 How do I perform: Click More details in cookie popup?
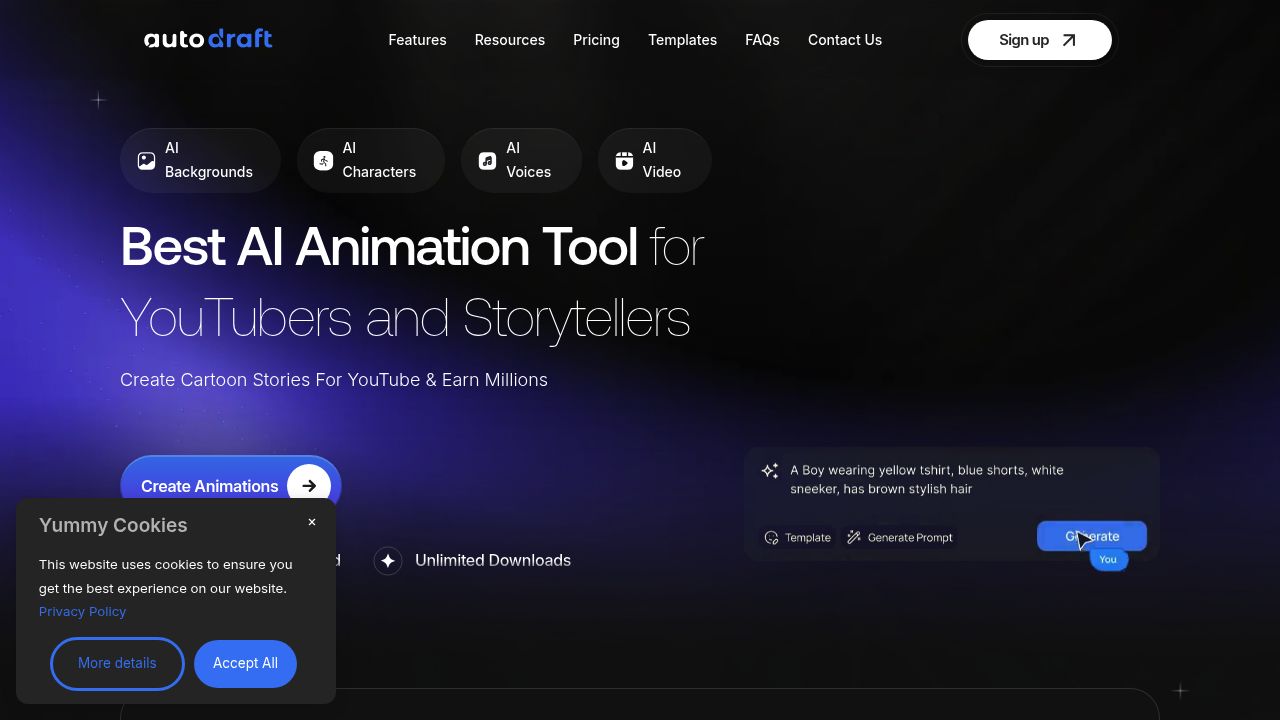117,663
